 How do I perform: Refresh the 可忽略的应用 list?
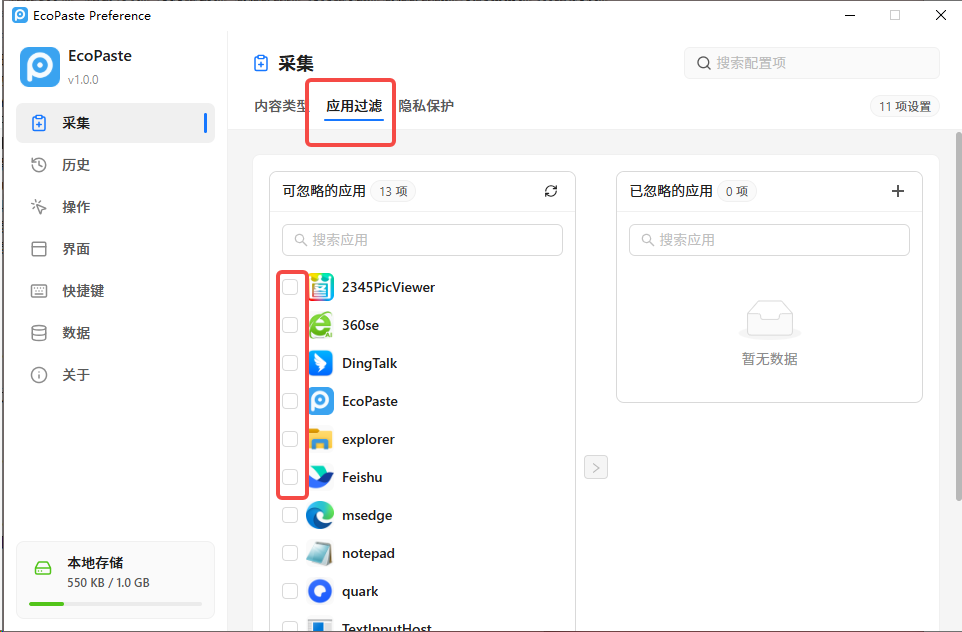[551, 191]
